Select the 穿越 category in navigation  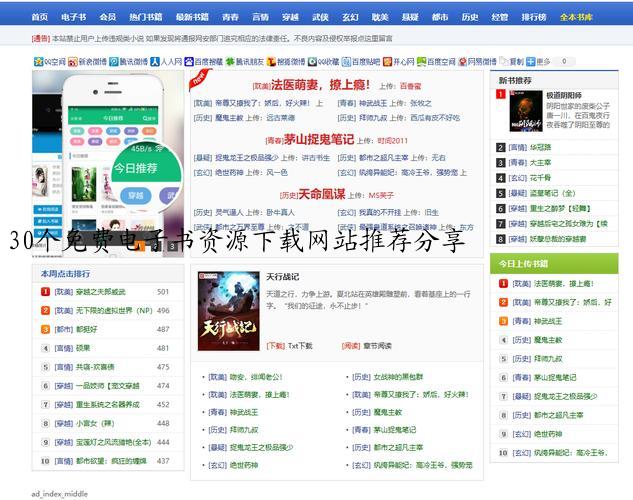tap(290, 17)
